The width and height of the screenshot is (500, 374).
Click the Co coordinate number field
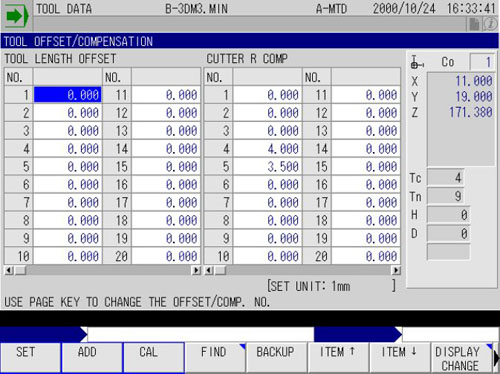click(482, 62)
